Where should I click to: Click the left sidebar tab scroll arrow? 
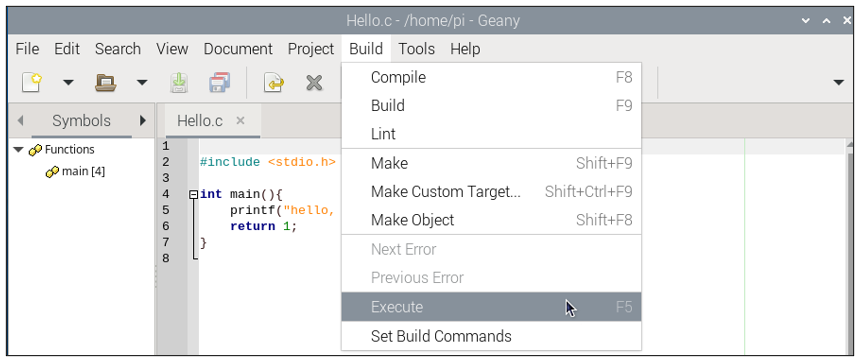(20, 121)
